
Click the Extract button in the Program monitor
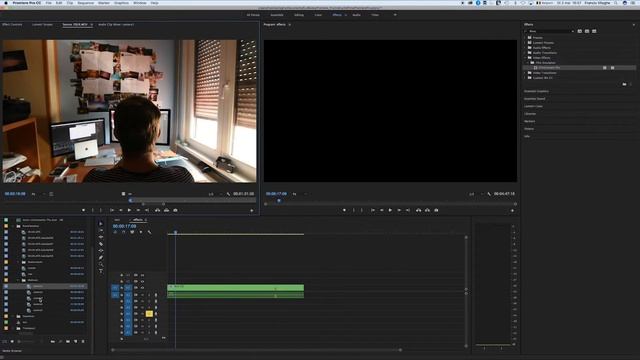[427, 210]
